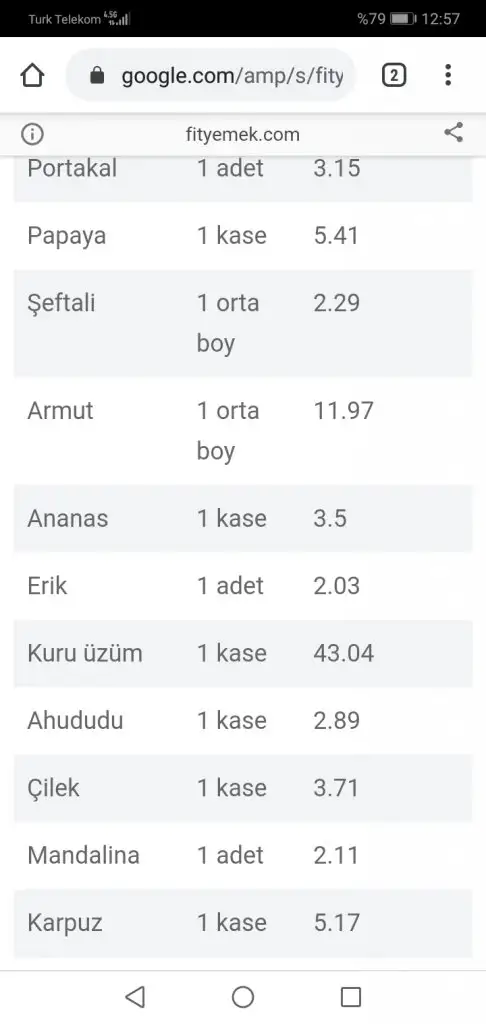Open Chrome three-dot overflow menu
The height and width of the screenshot is (1024, 486).
click(447, 75)
